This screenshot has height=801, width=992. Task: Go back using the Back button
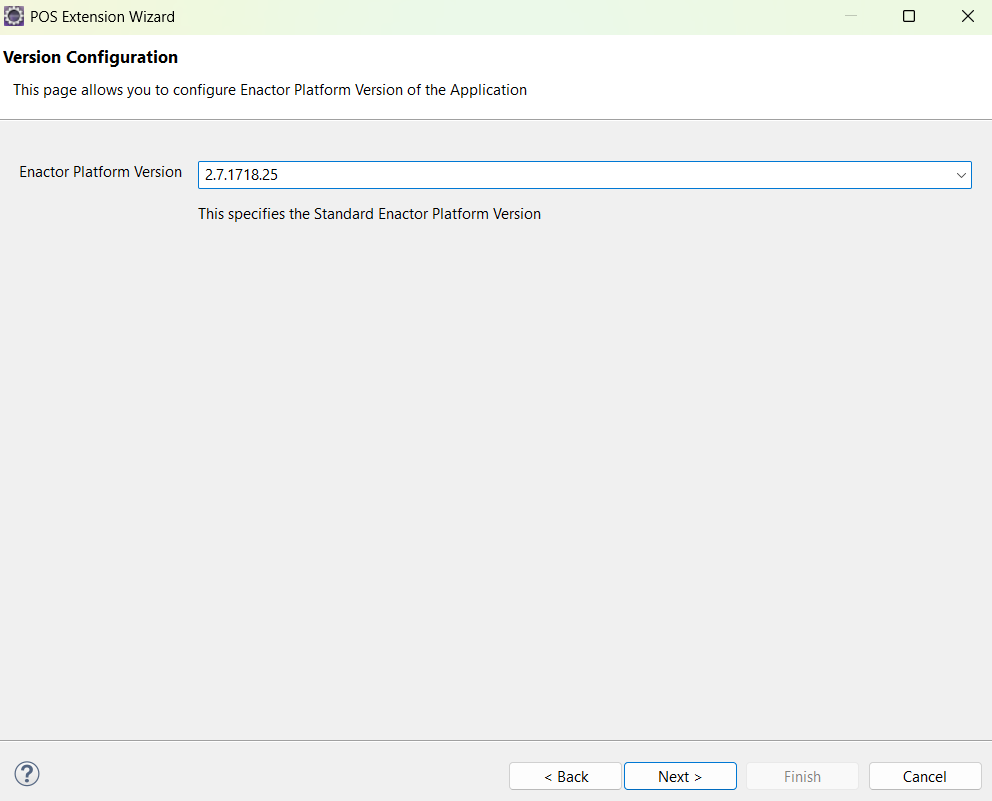click(x=565, y=776)
